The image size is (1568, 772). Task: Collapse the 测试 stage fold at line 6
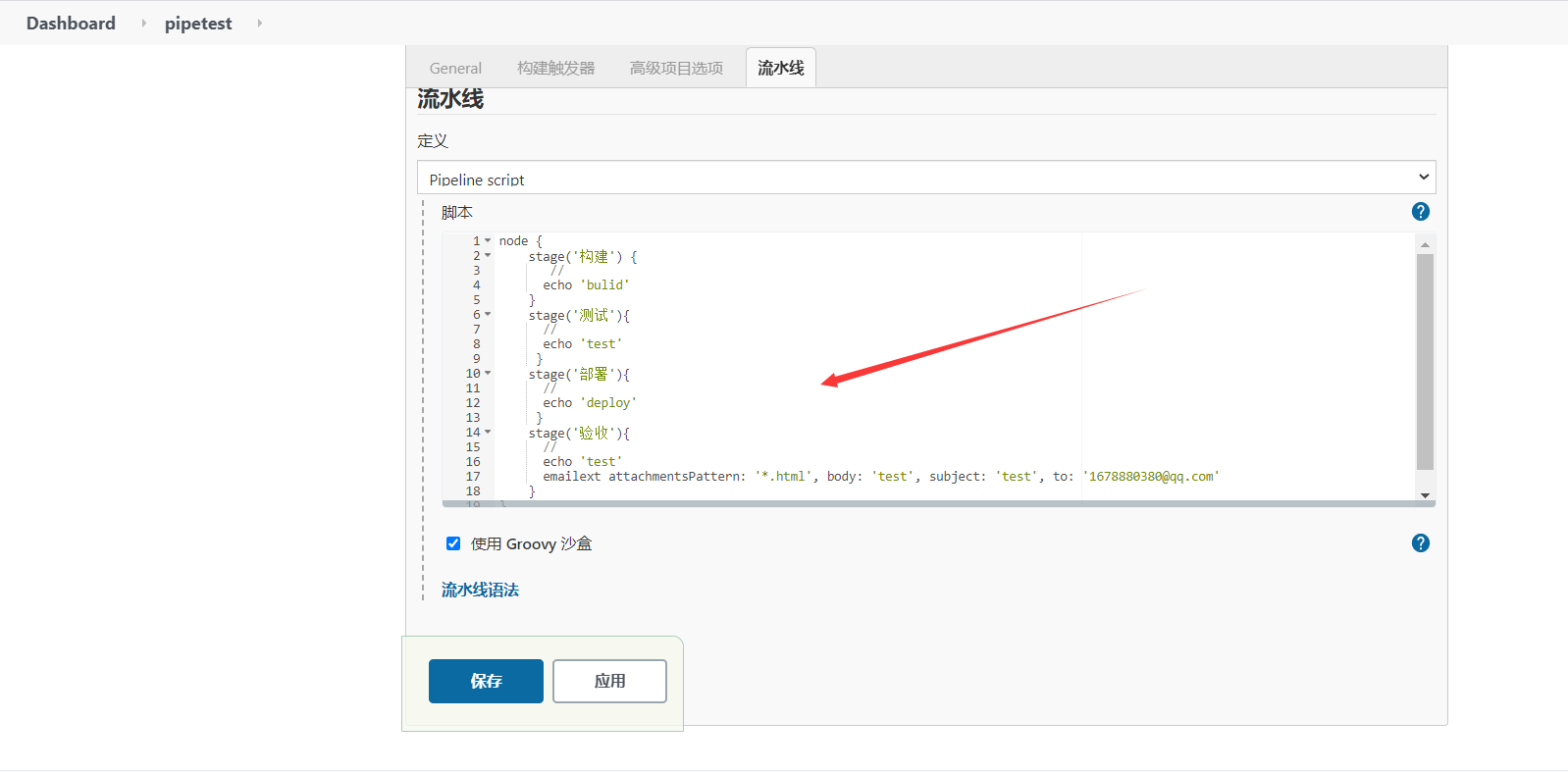pyautogui.click(x=488, y=314)
